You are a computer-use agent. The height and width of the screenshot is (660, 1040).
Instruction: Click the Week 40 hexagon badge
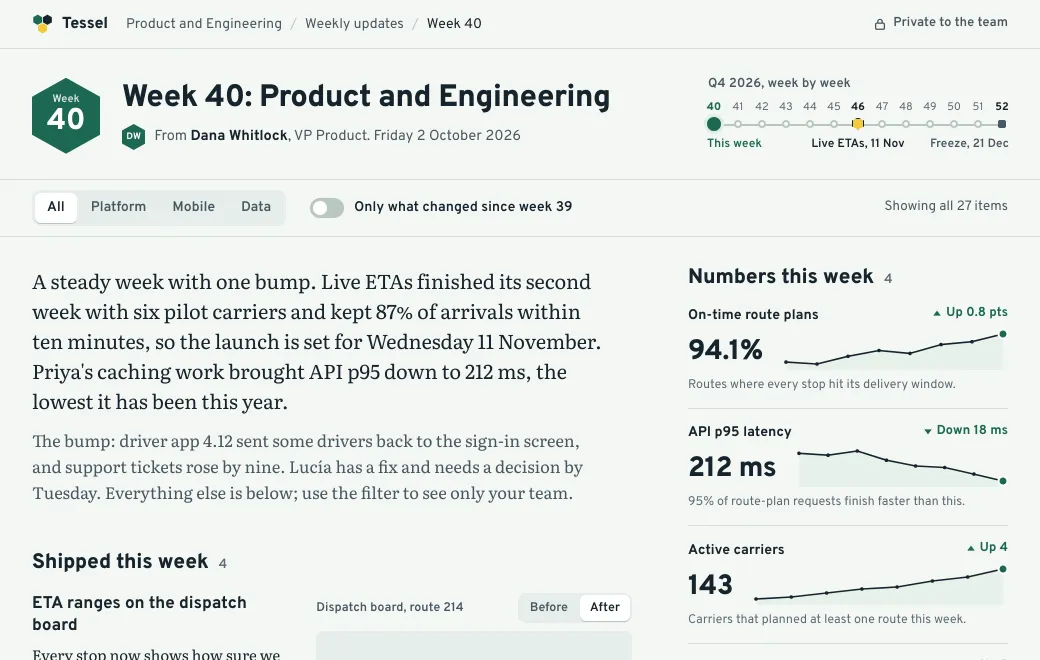click(x=66, y=115)
